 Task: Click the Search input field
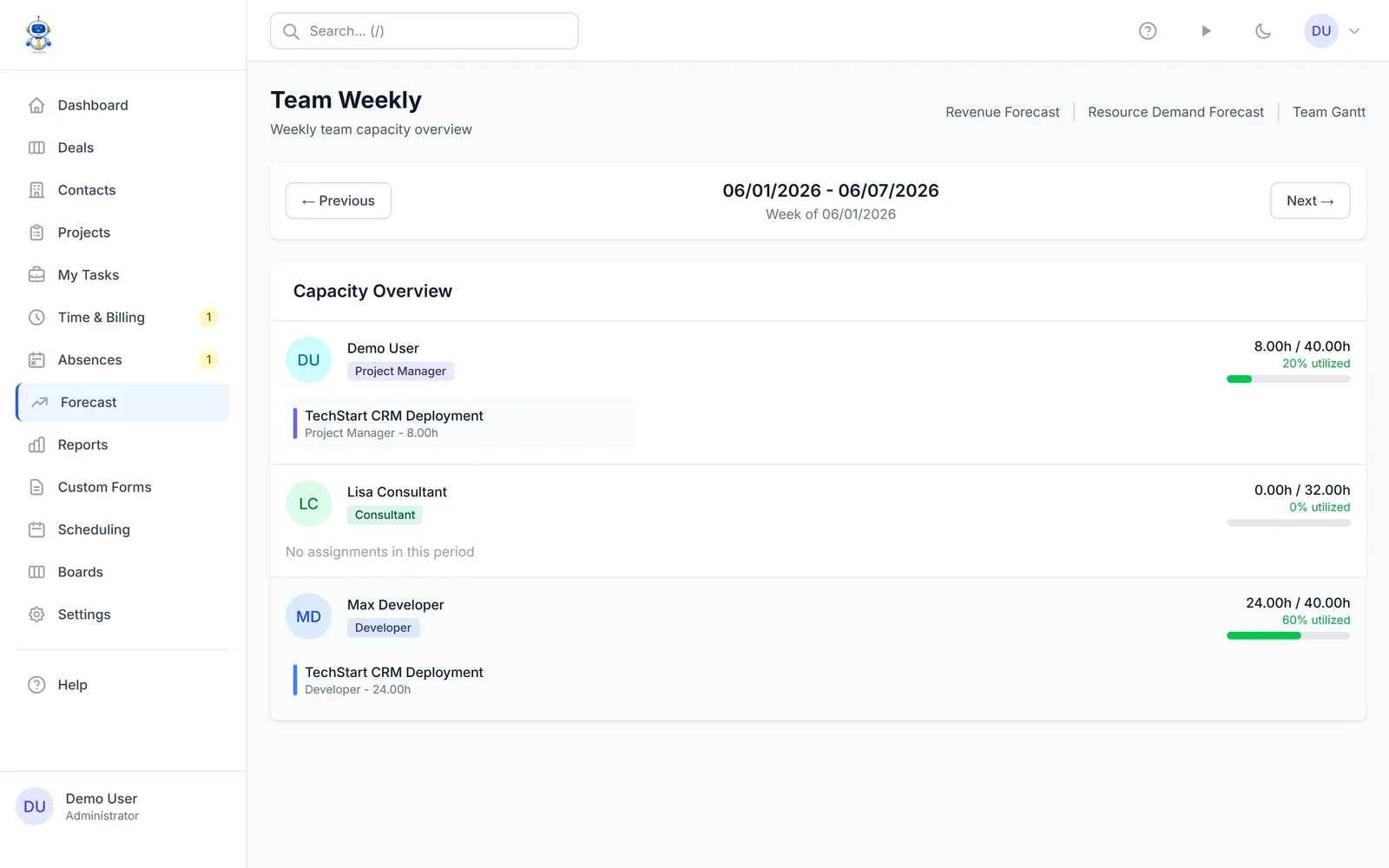(x=425, y=31)
